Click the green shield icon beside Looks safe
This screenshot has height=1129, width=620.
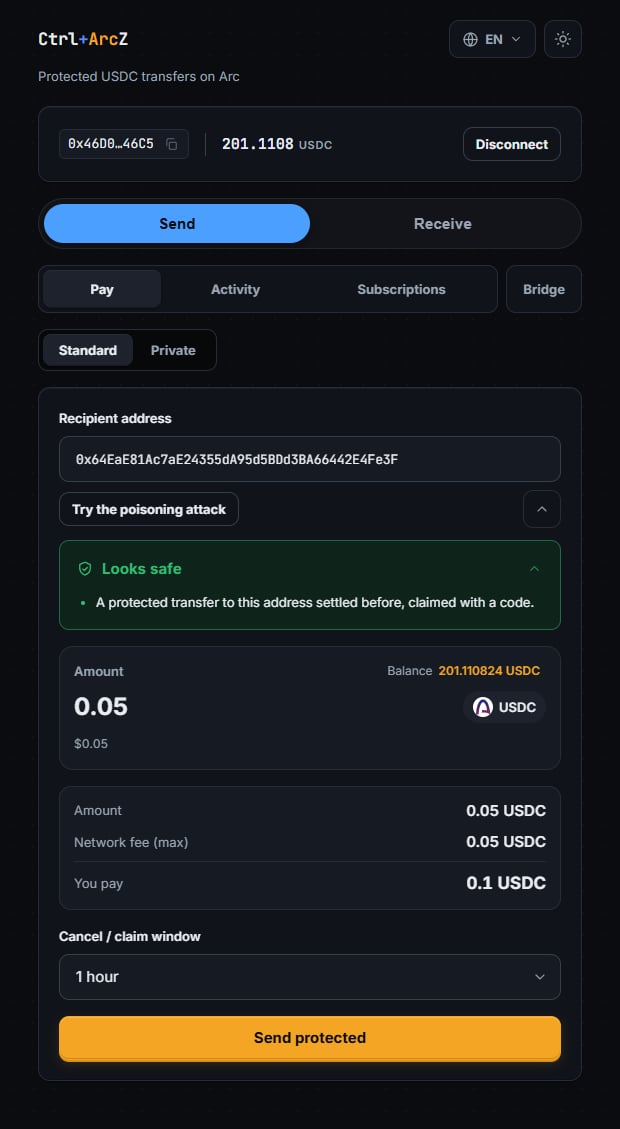point(85,569)
